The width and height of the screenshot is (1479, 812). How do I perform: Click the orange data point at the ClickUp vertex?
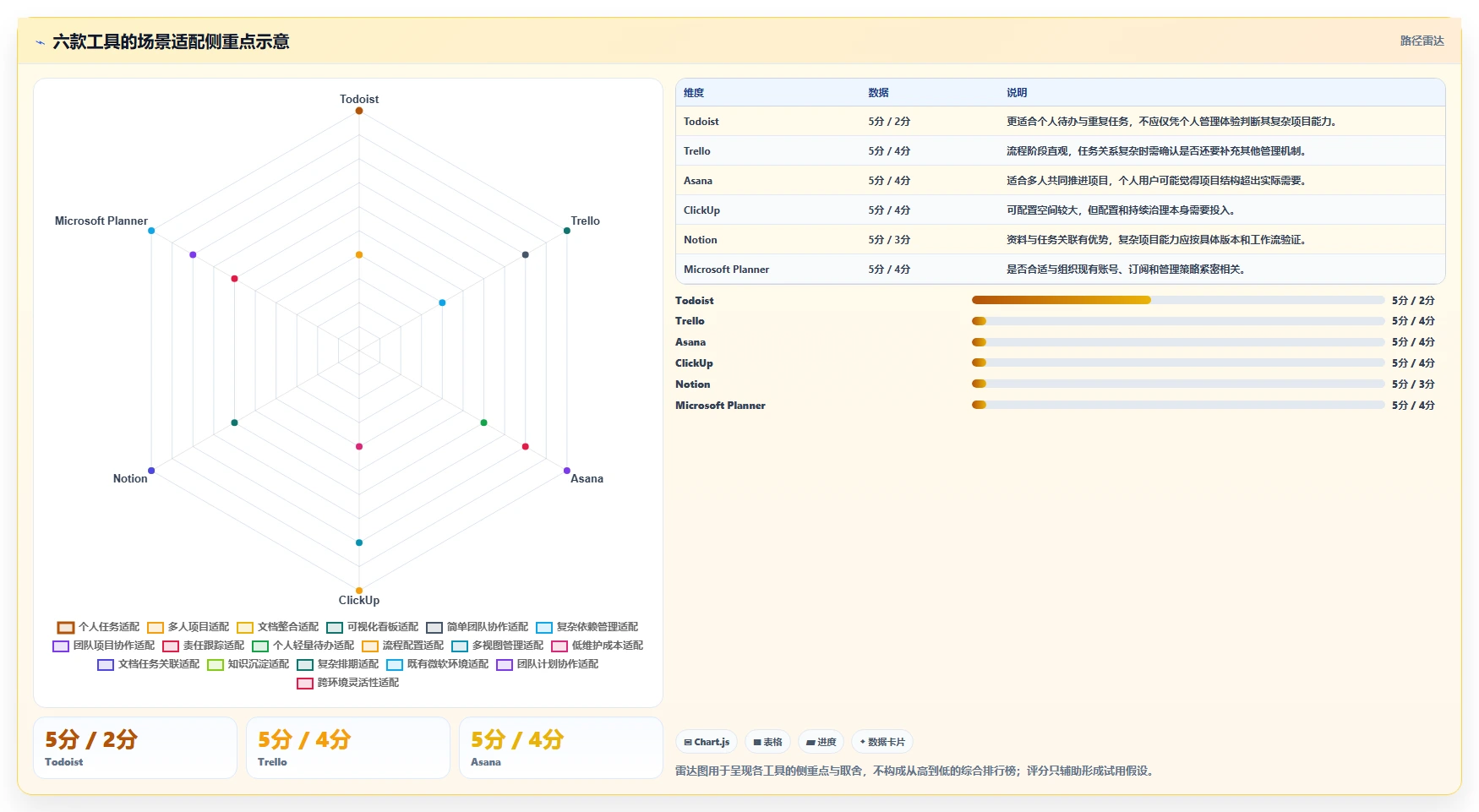(x=359, y=591)
